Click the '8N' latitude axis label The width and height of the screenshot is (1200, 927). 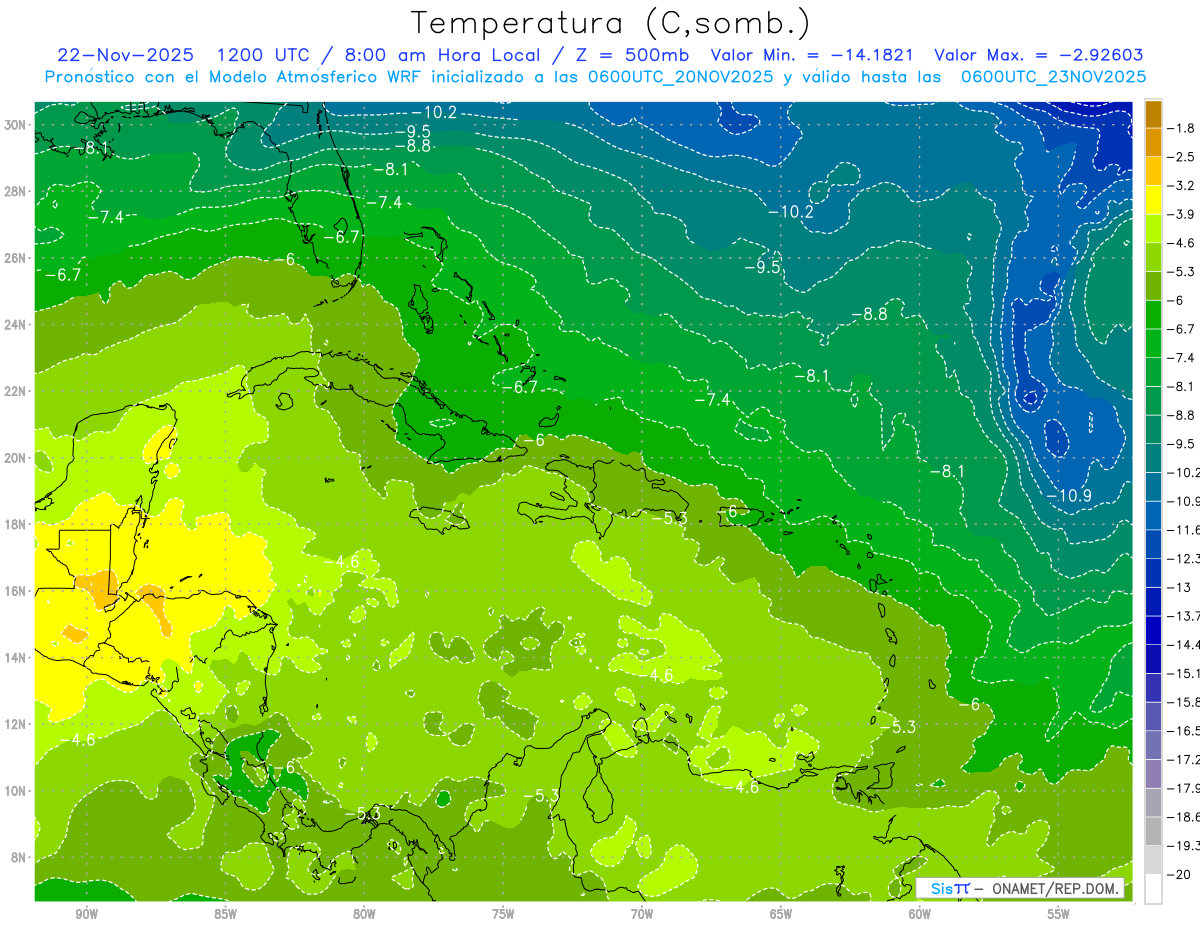(20, 857)
